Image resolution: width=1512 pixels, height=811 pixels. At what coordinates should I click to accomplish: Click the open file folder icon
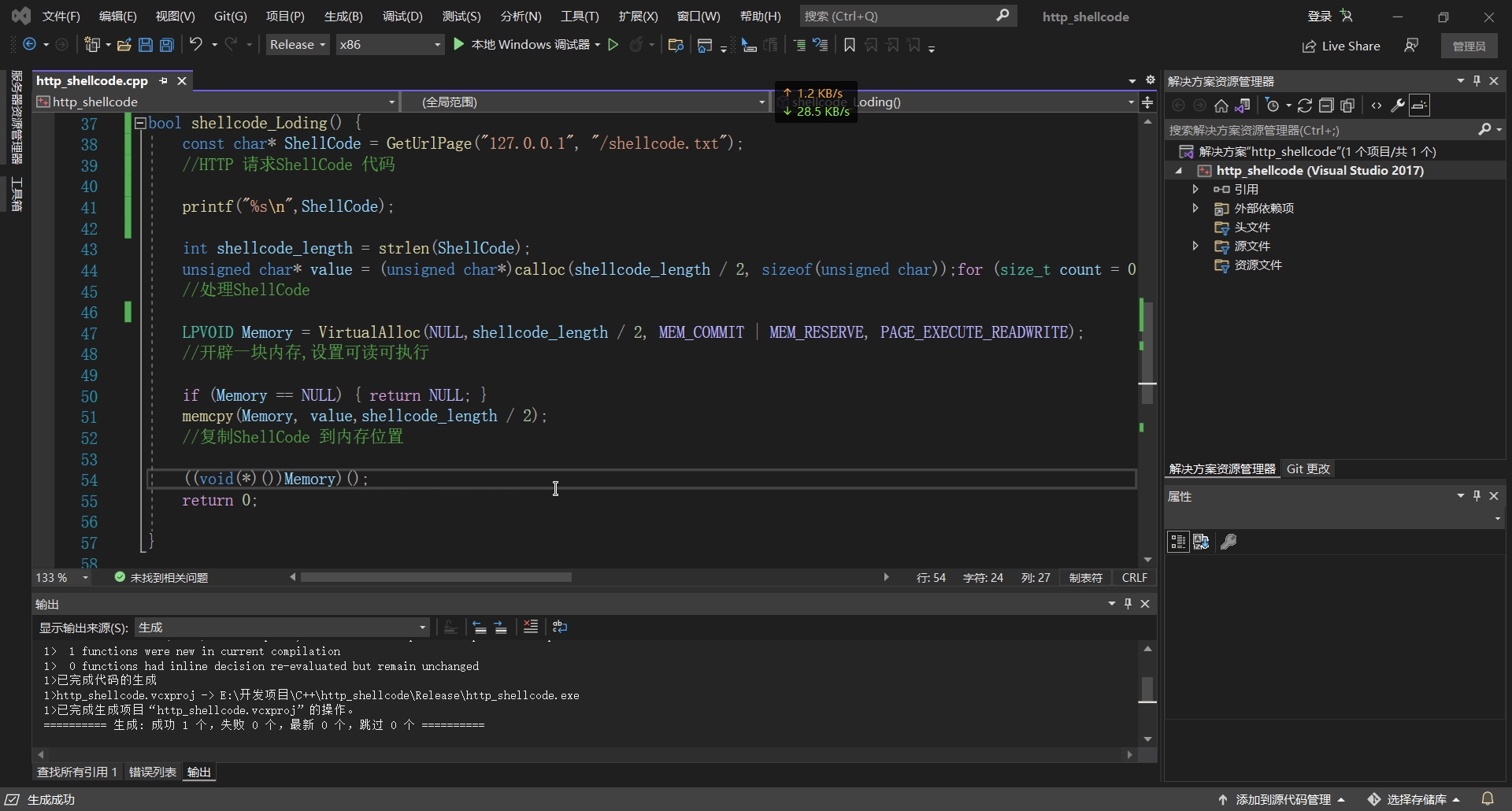click(x=124, y=45)
